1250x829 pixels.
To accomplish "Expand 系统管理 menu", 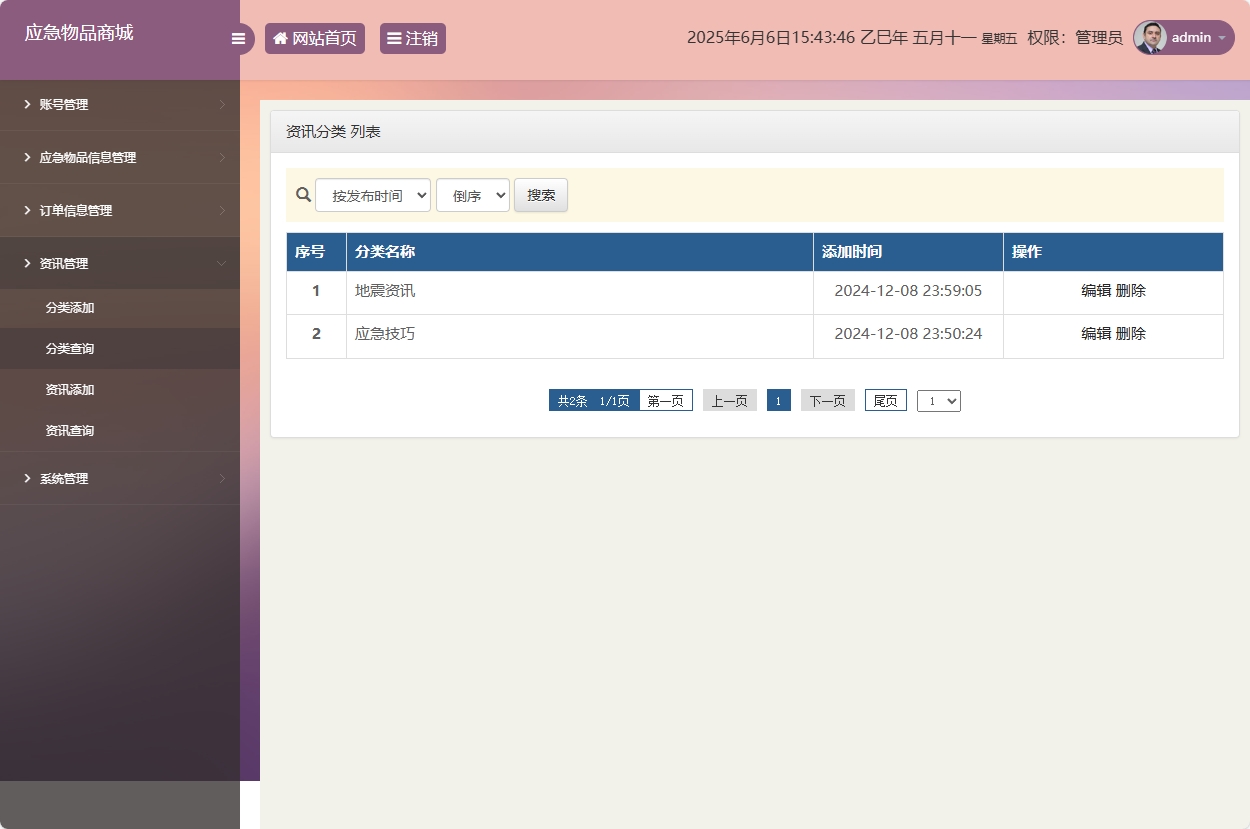I will coord(120,478).
